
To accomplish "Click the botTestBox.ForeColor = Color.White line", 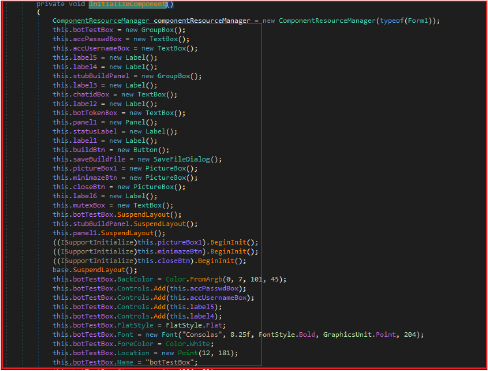I will [133, 344].
